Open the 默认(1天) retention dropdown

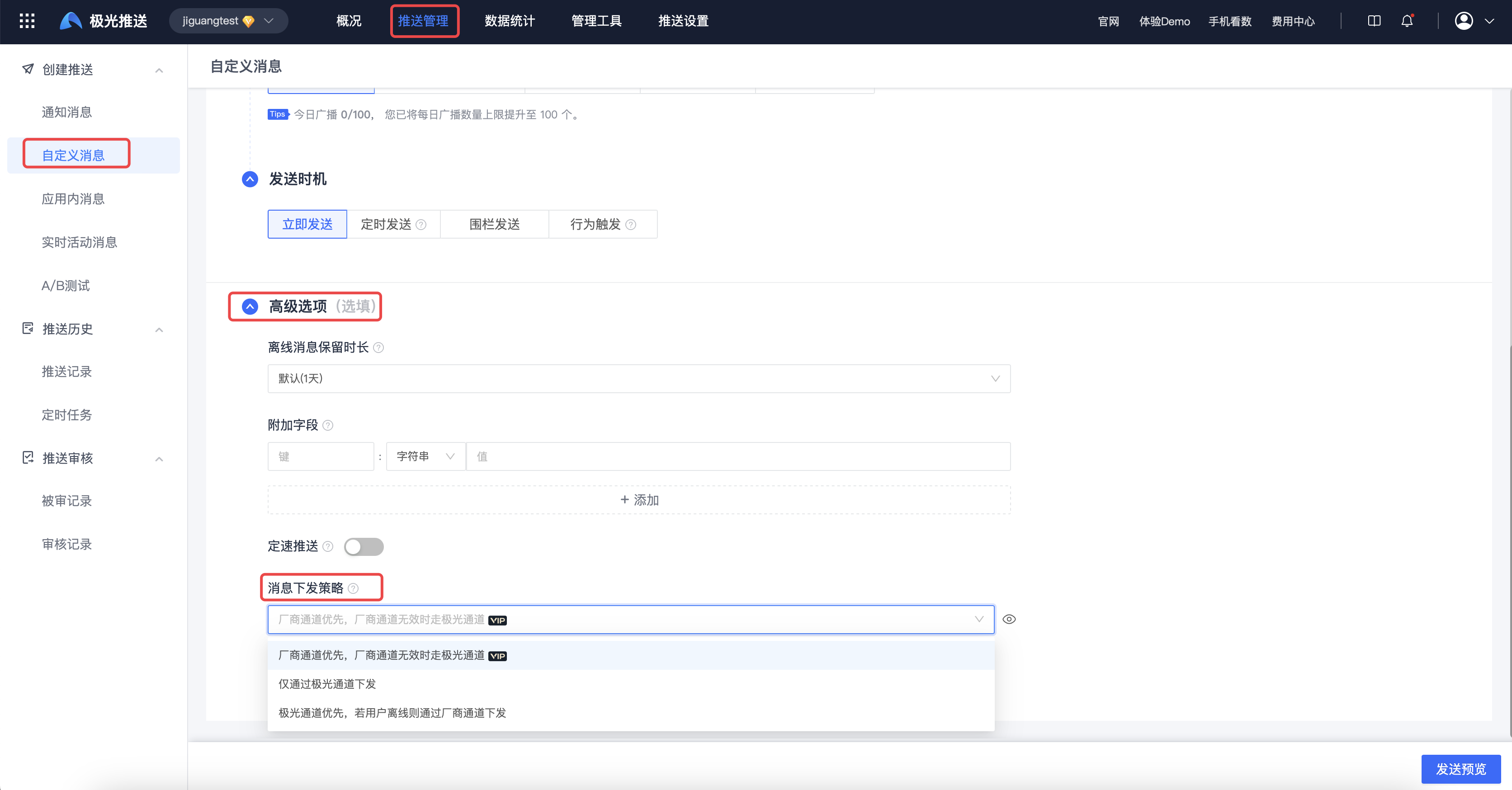click(638, 379)
